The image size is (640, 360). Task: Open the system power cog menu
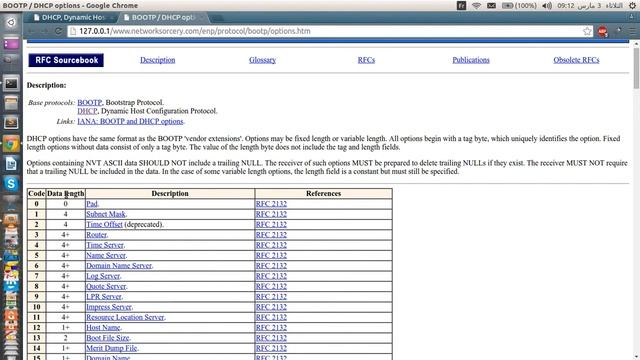click(x=632, y=6)
